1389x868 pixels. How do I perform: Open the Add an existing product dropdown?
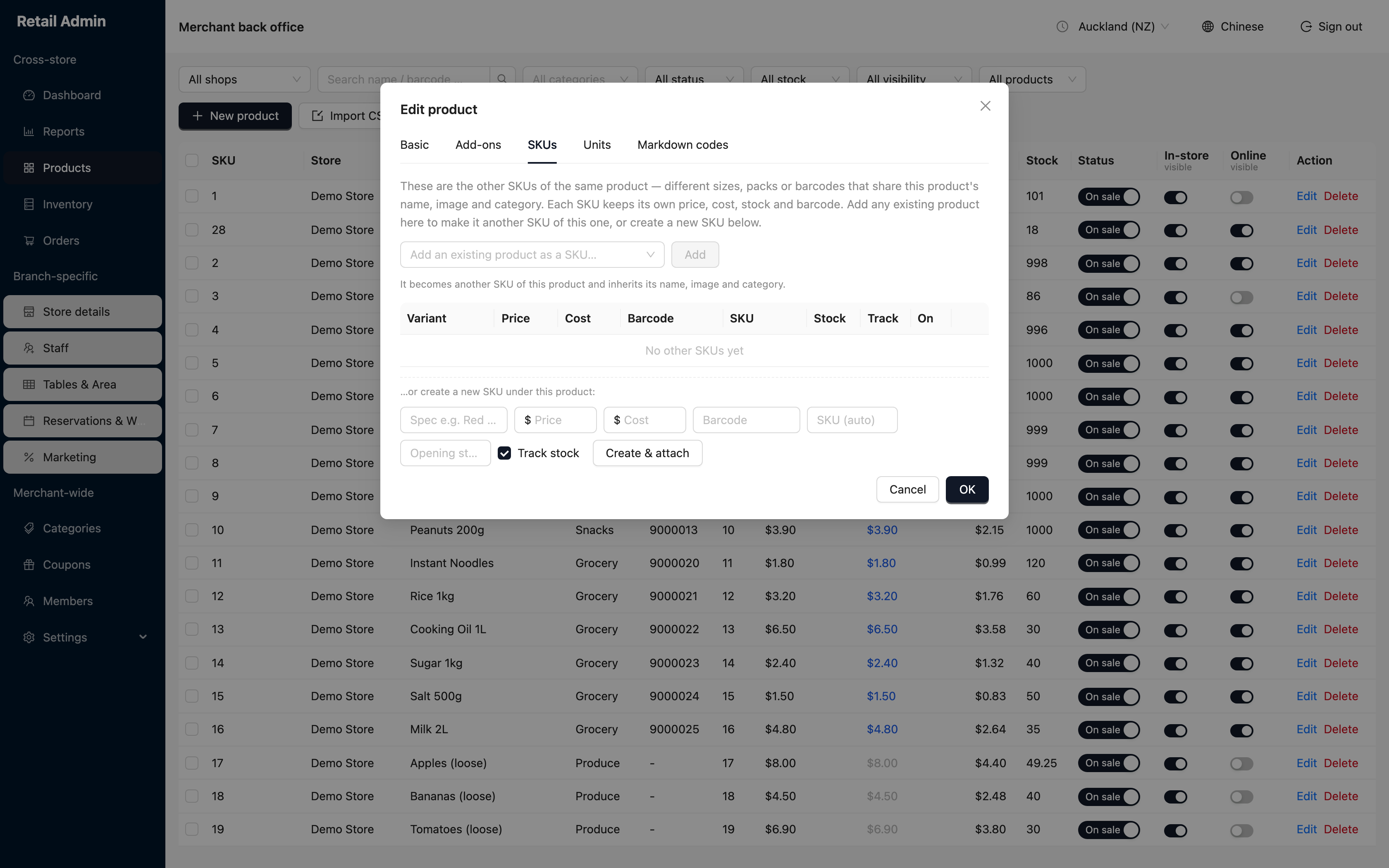532,254
